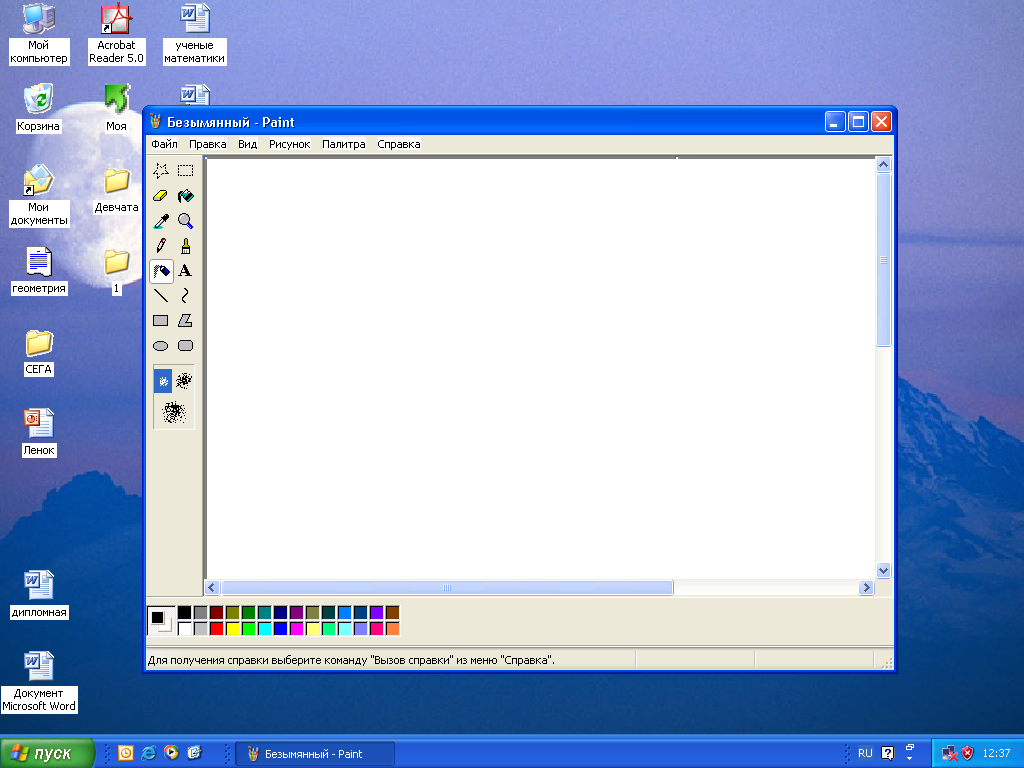Screen dimensions: 1024x768
Task: Open the Рисунок menu
Action: tap(289, 144)
